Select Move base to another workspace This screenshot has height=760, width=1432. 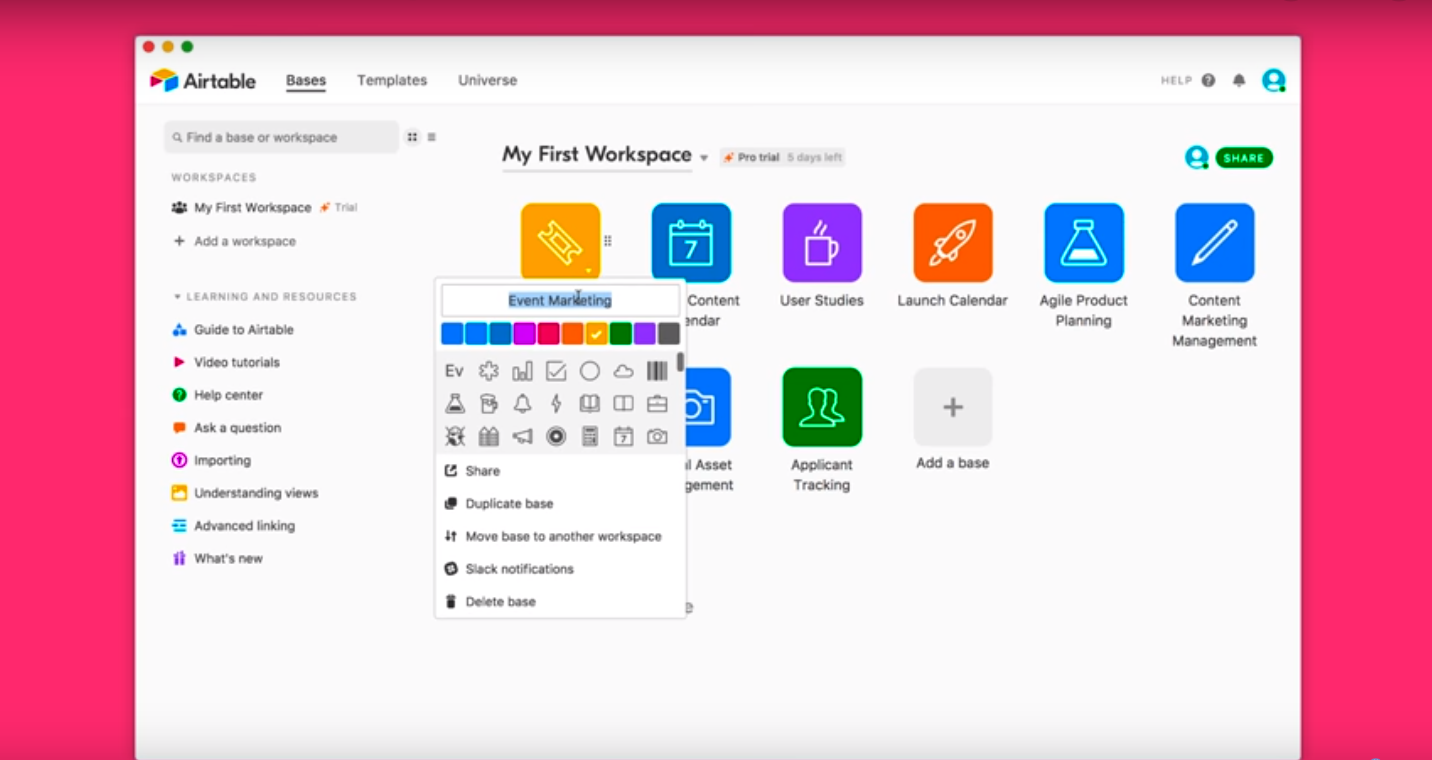tap(560, 536)
